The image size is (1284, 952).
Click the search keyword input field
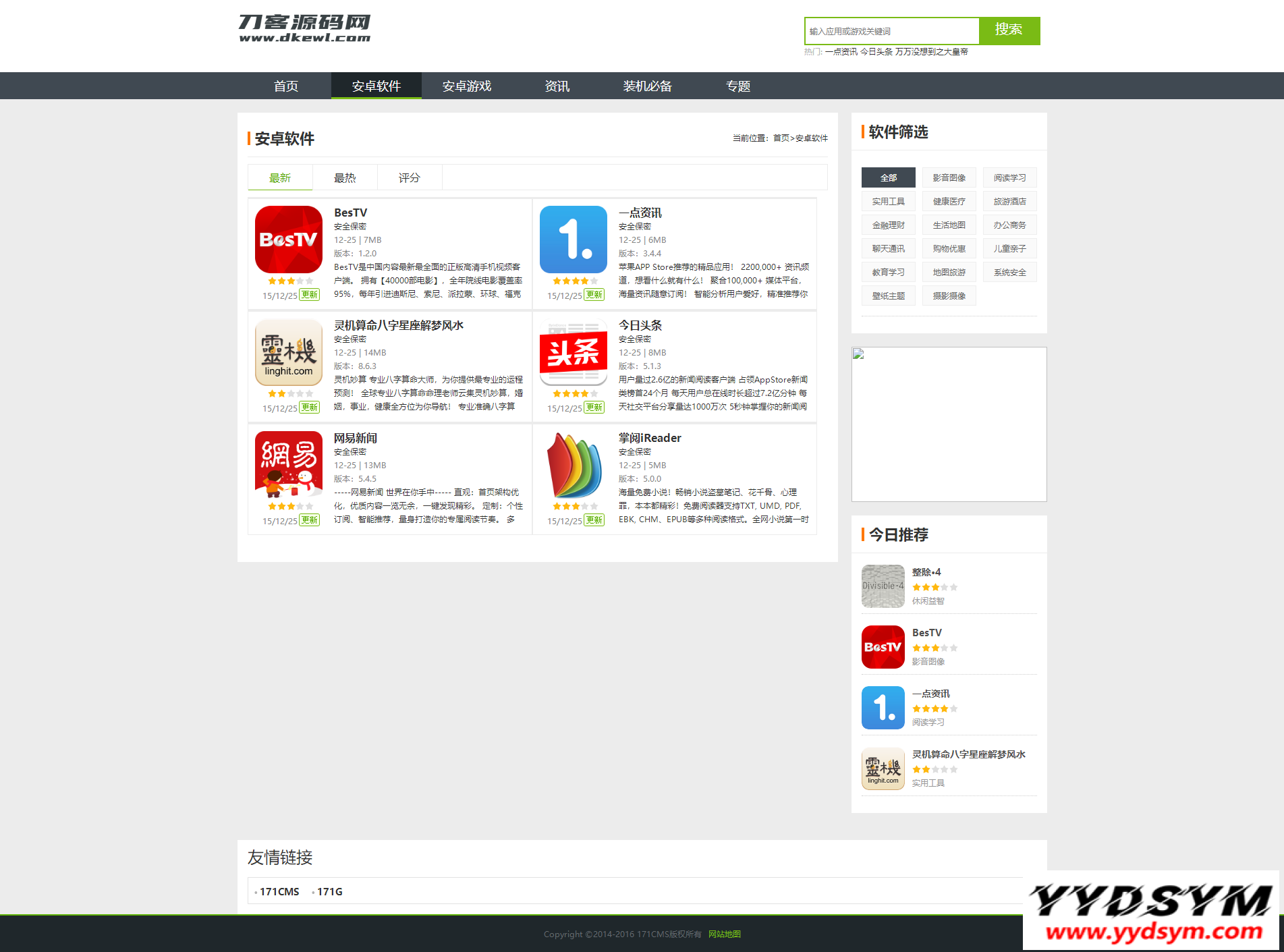[891, 31]
